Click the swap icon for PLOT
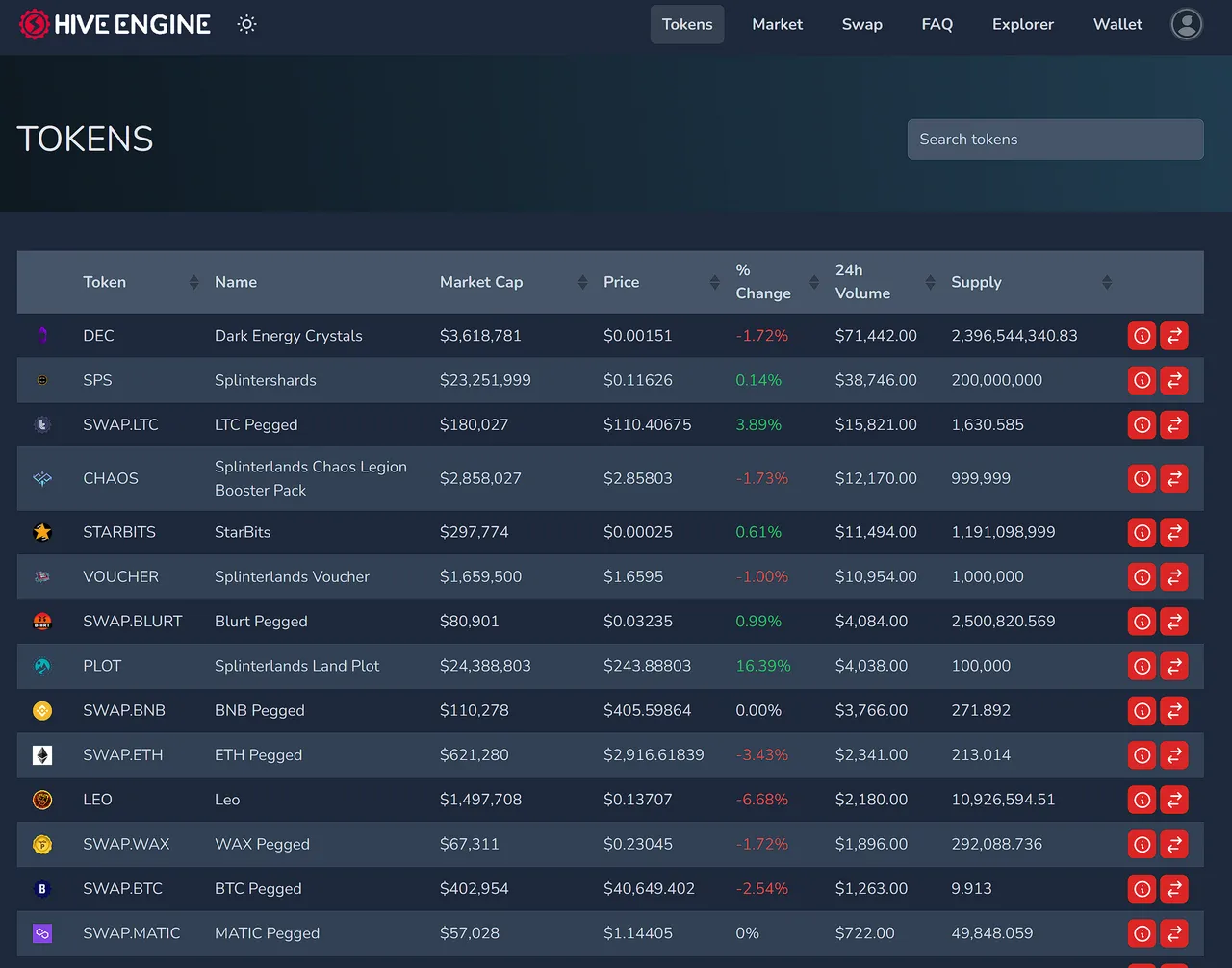1232x968 pixels. coord(1174,666)
